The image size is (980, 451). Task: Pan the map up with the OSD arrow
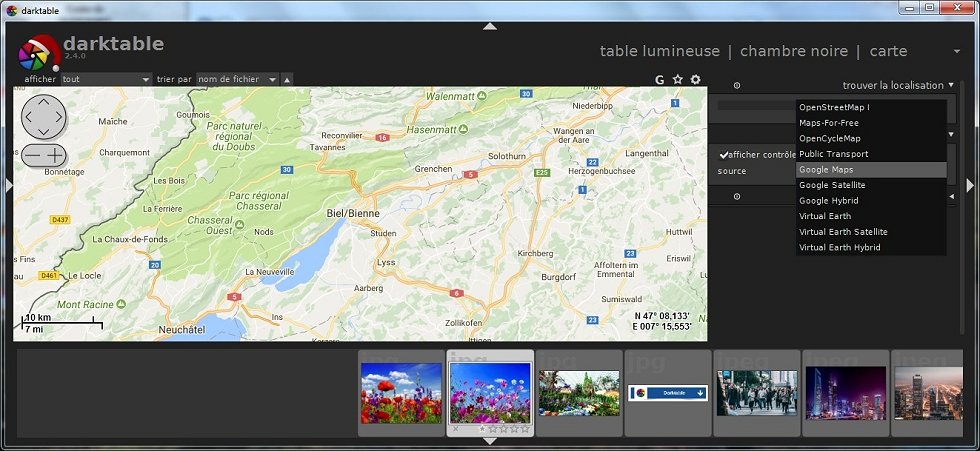click(x=44, y=102)
